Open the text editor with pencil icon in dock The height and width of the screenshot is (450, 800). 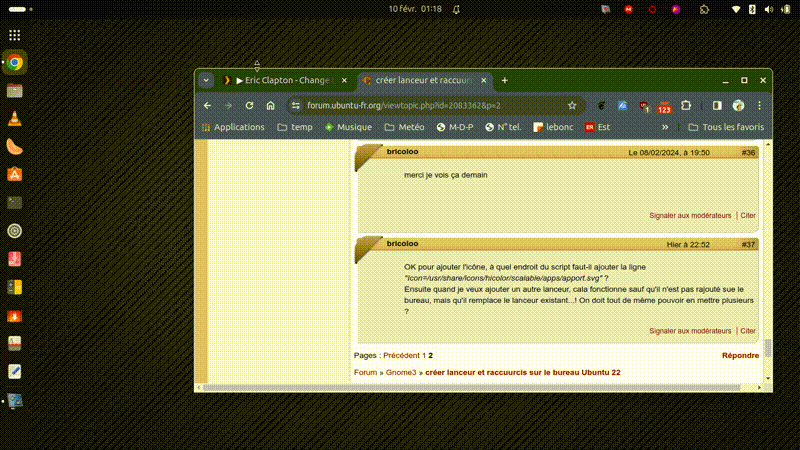point(14,371)
